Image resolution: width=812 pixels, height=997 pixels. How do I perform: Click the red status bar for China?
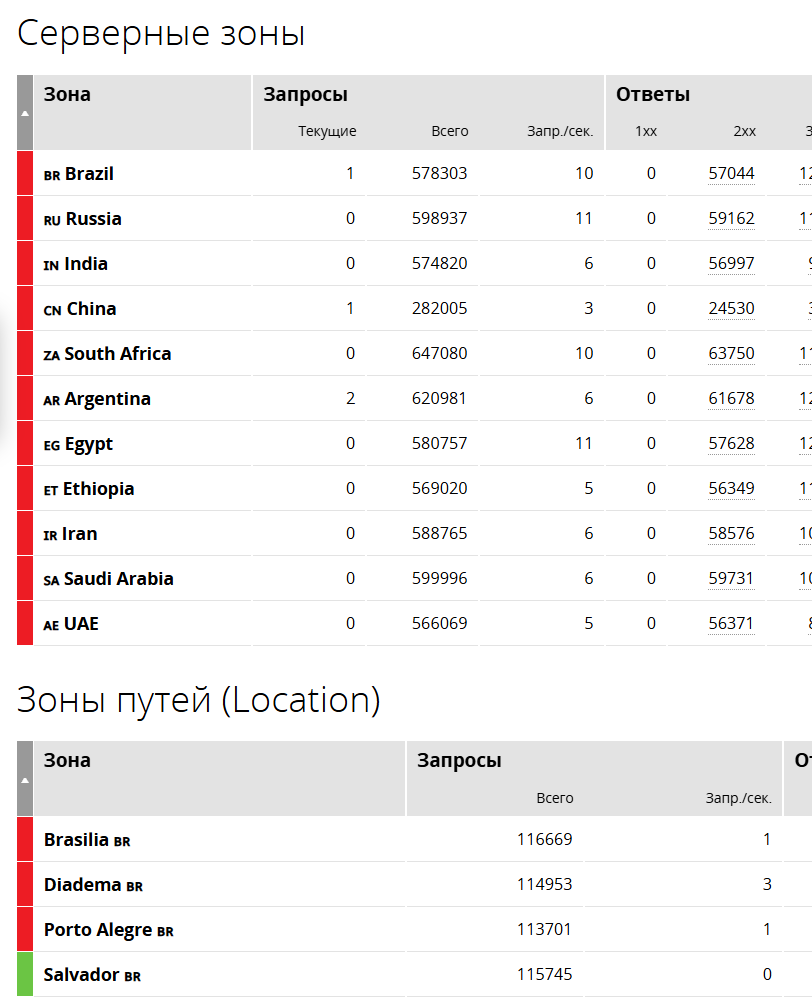(25, 308)
